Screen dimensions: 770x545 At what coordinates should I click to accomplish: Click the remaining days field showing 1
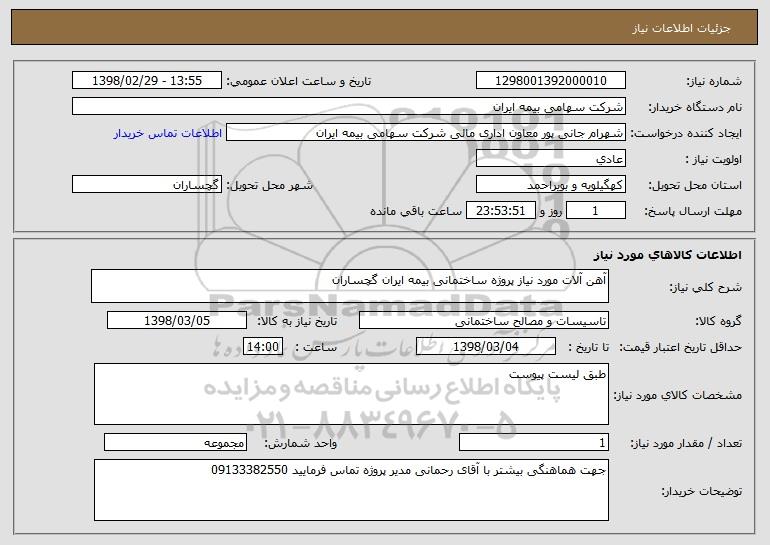point(596,210)
